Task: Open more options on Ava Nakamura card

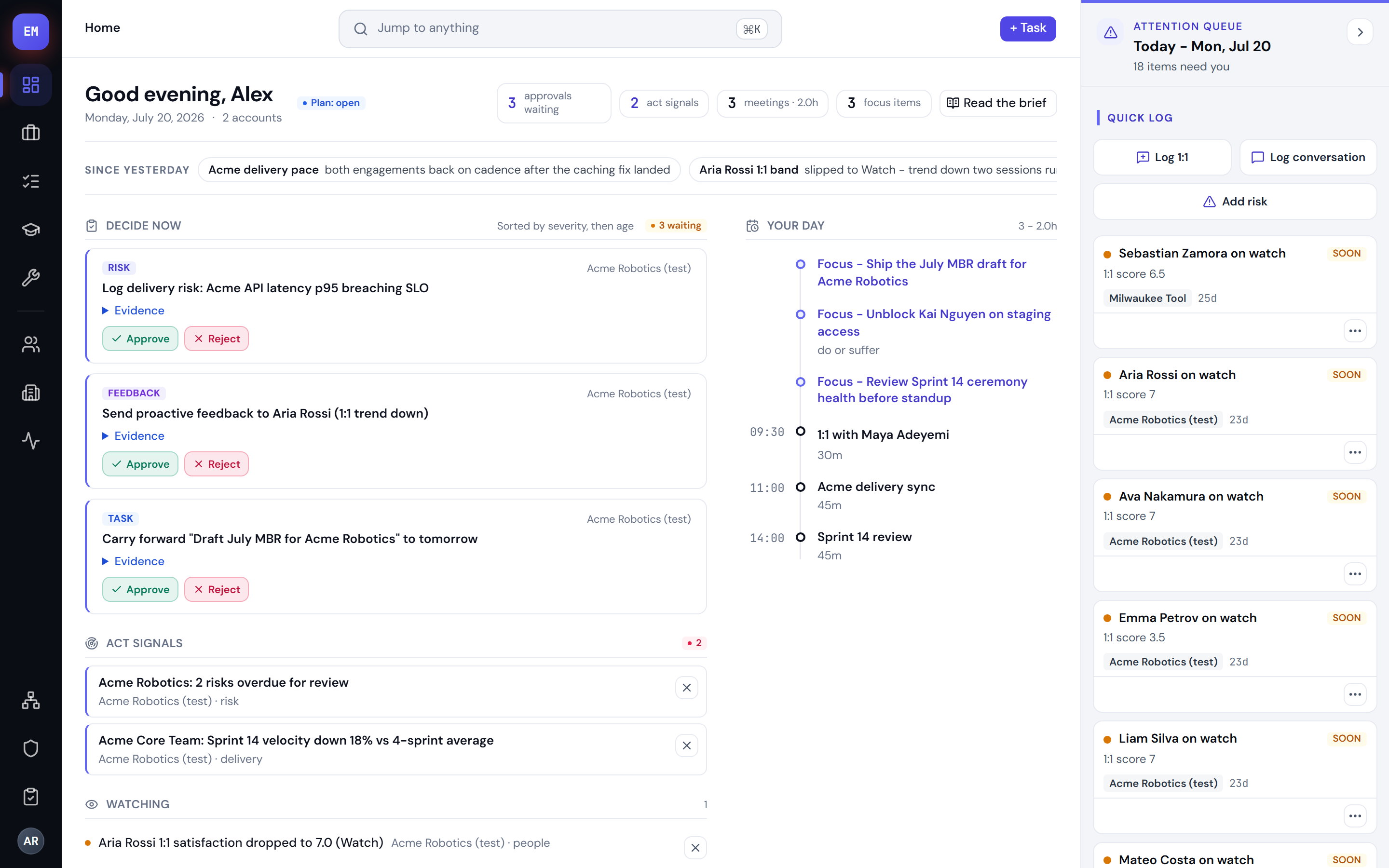Action: click(1355, 574)
